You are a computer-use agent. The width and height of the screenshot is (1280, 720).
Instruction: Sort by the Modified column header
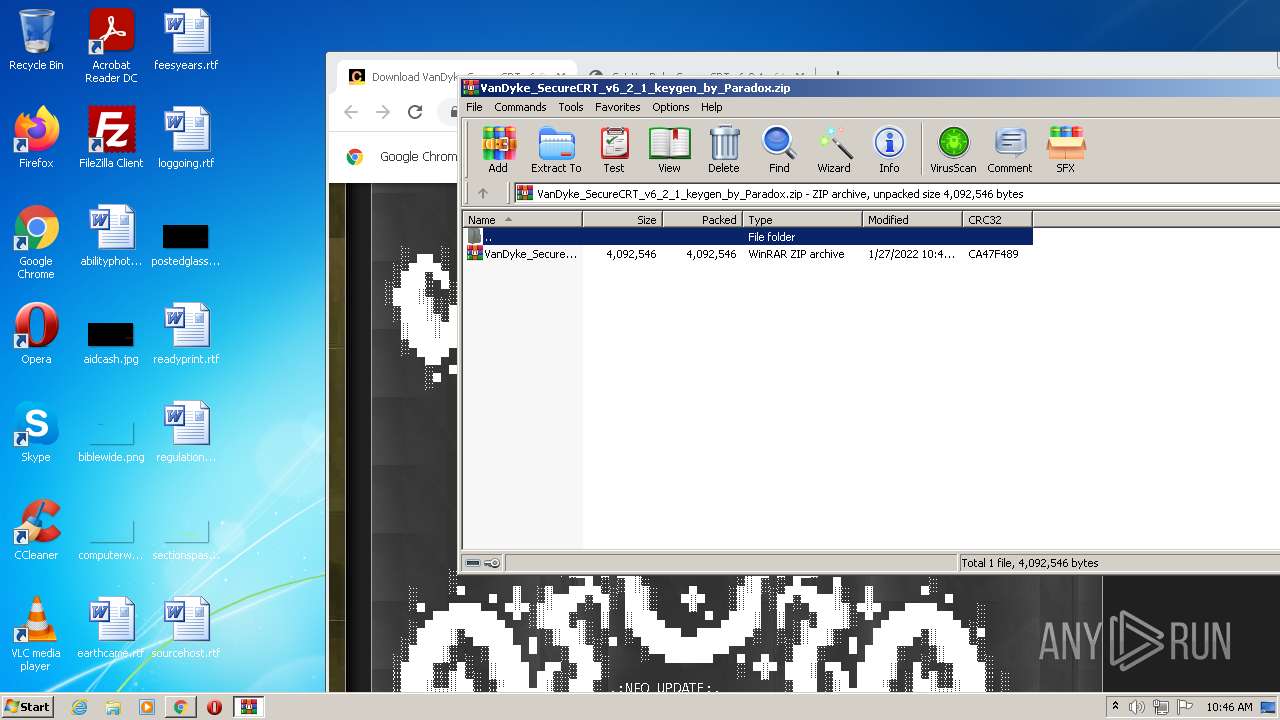pos(912,220)
